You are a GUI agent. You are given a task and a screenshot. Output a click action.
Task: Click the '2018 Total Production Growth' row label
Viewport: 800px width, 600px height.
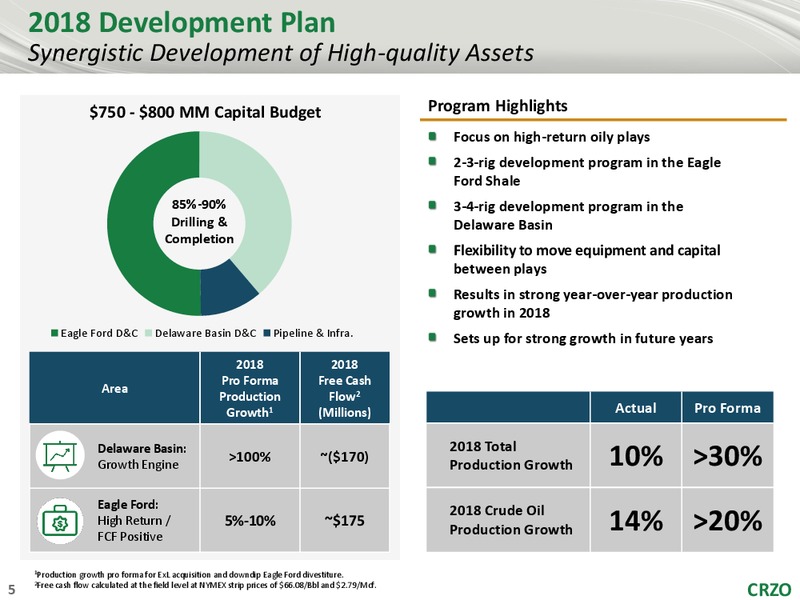[x=511, y=456]
